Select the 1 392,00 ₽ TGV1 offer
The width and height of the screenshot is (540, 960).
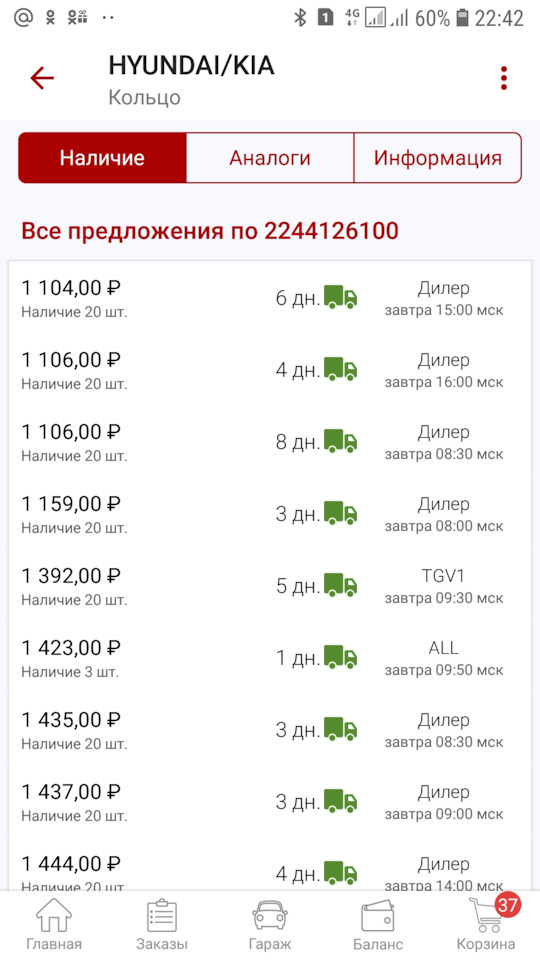point(270,586)
